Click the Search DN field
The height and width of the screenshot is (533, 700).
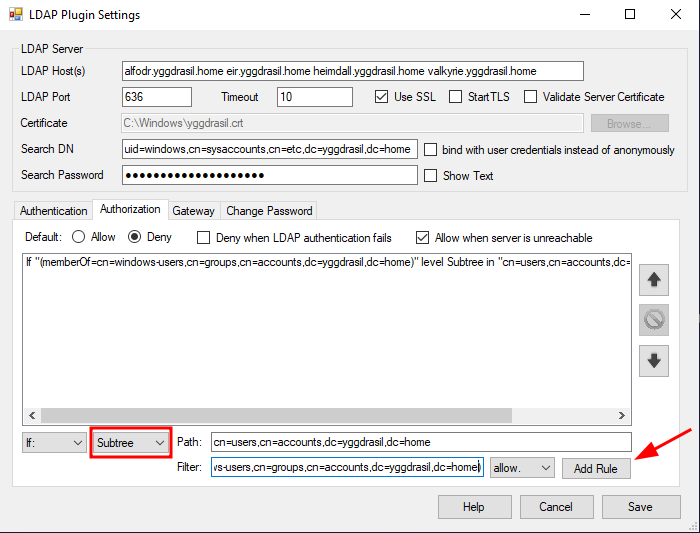pyautogui.click(x=270, y=149)
